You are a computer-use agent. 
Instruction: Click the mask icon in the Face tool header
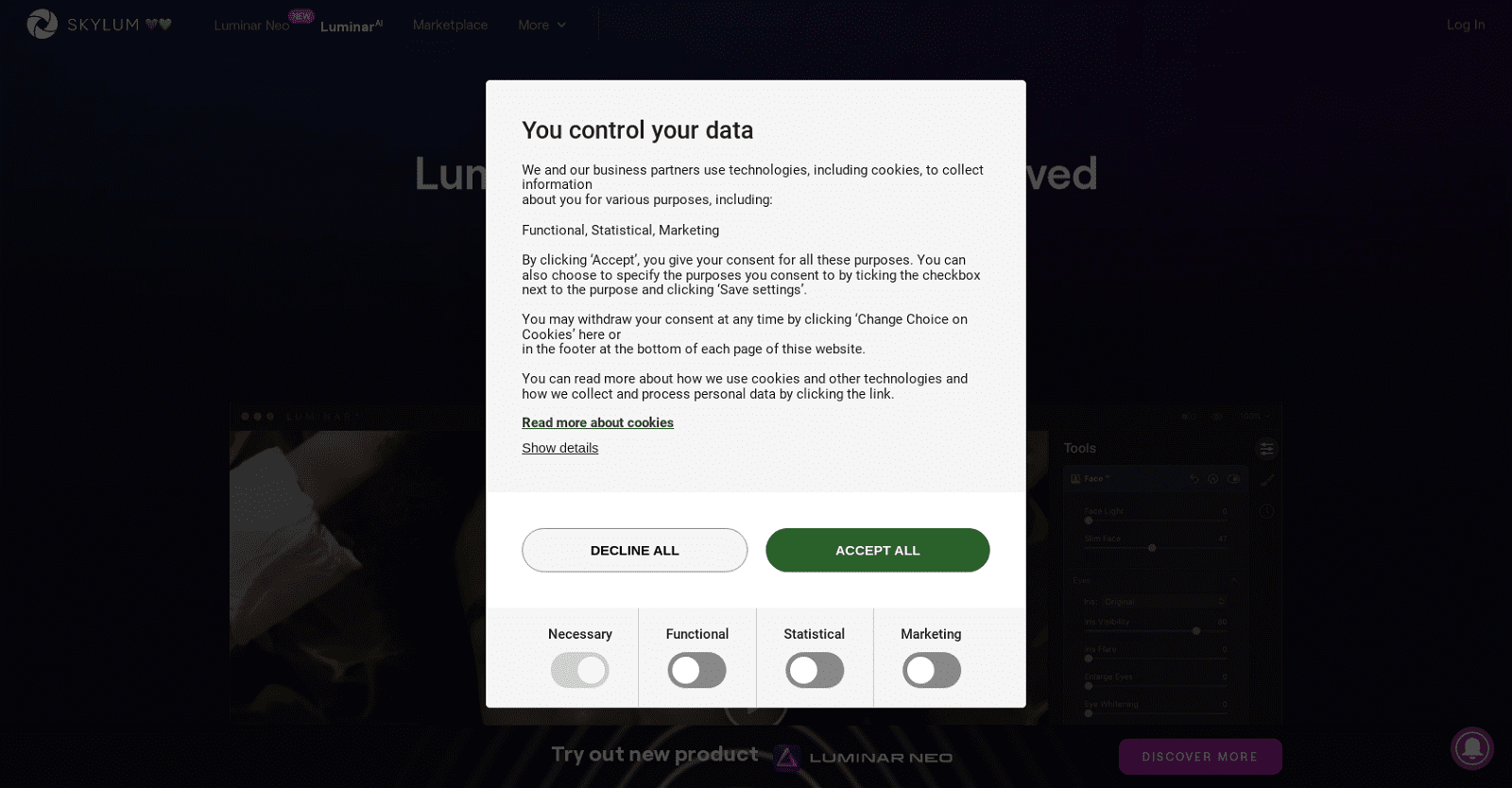1234,479
